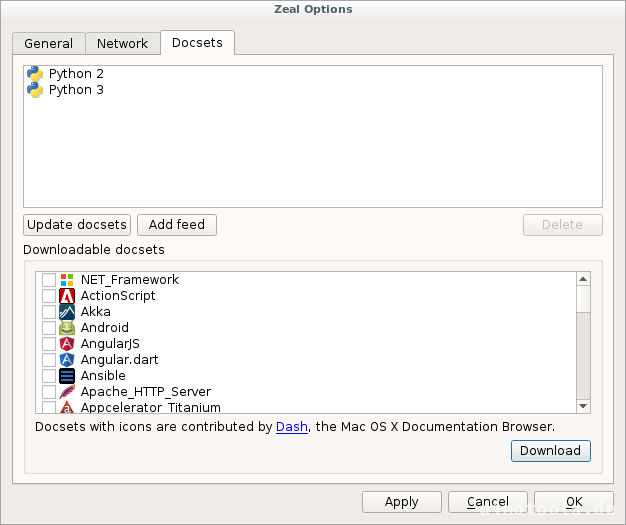Click the Android robot icon
The height and width of the screenshot is (525, 626).
67,328
